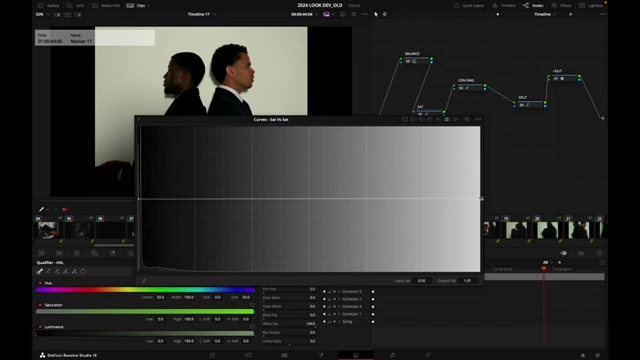The width and height of the screenshot is (640, 360).
Task: Expand the Sizing keyframe track
Action: 339,322
